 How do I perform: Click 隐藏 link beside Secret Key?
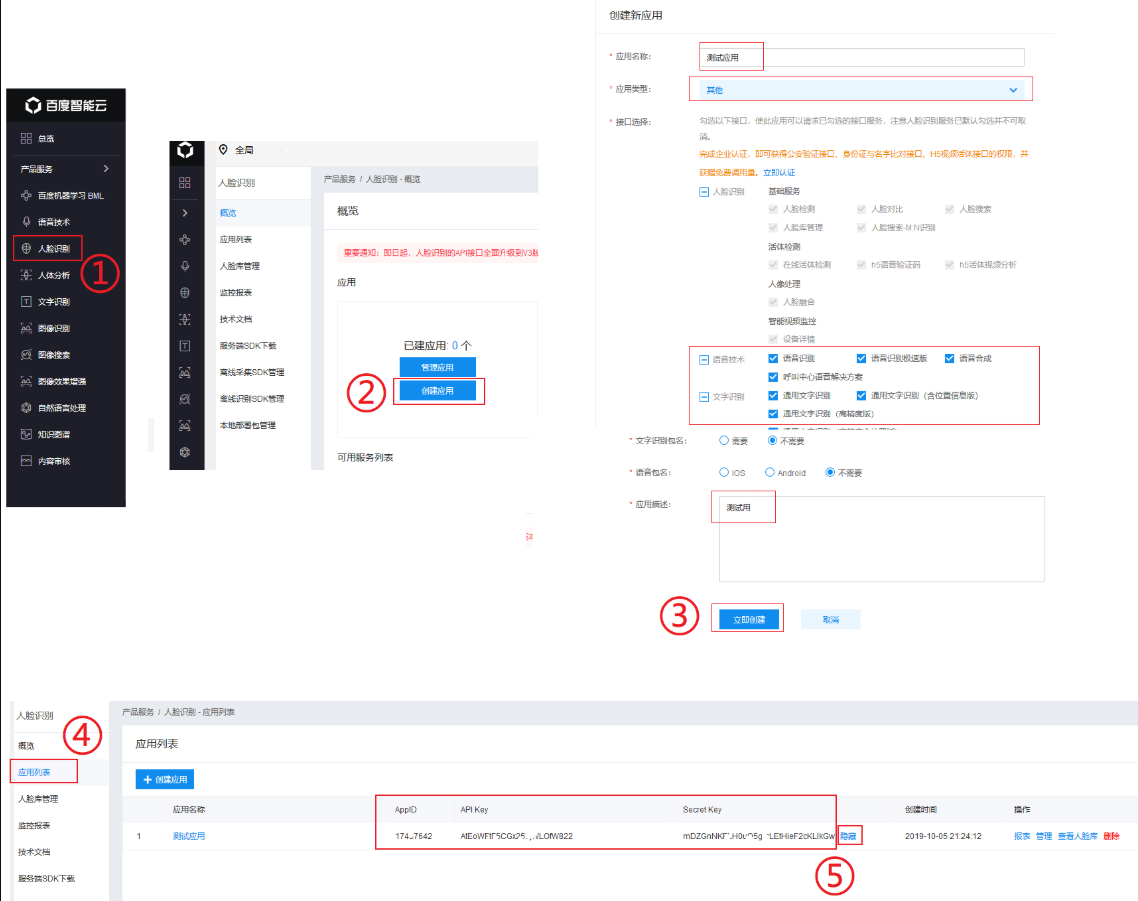(x=848, y=836)
